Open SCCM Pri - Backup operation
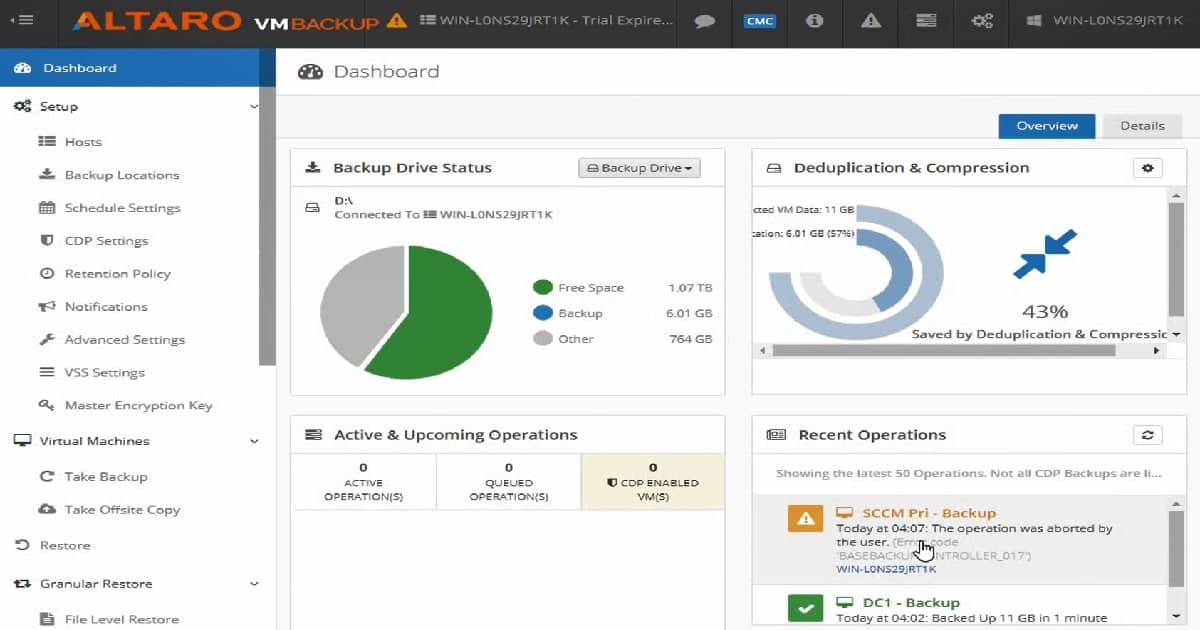Image resolution: width=1200 pixels, height=630 pixels. [x=929, y=513]
